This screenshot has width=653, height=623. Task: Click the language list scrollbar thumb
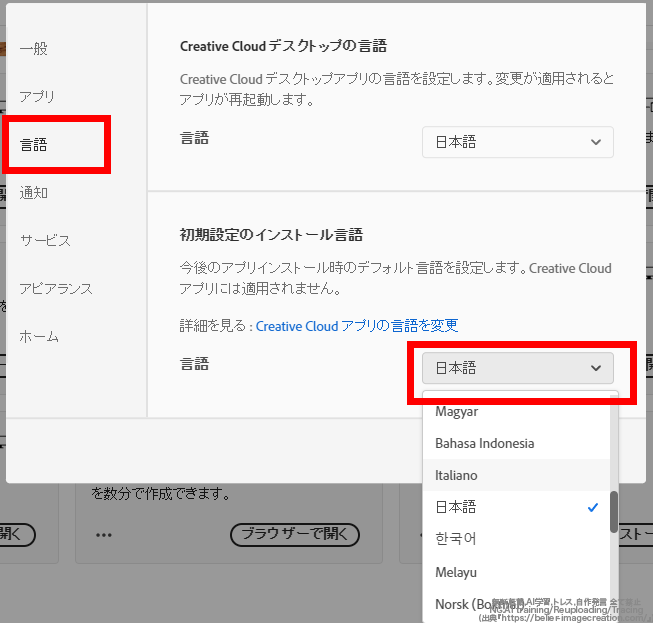(x=614, y=512)
